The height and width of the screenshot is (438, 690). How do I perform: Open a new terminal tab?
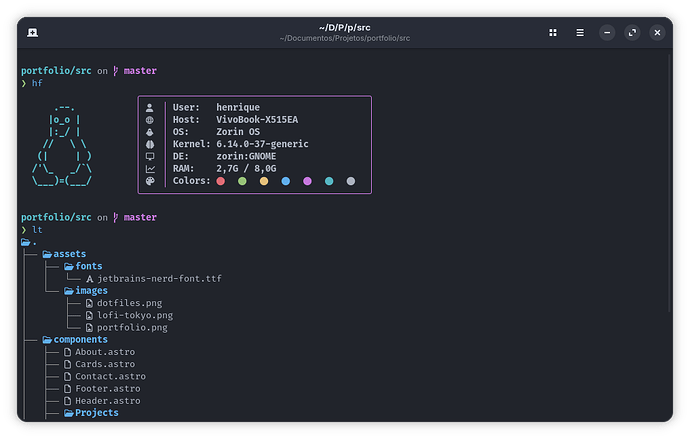(x=33, y=32)
